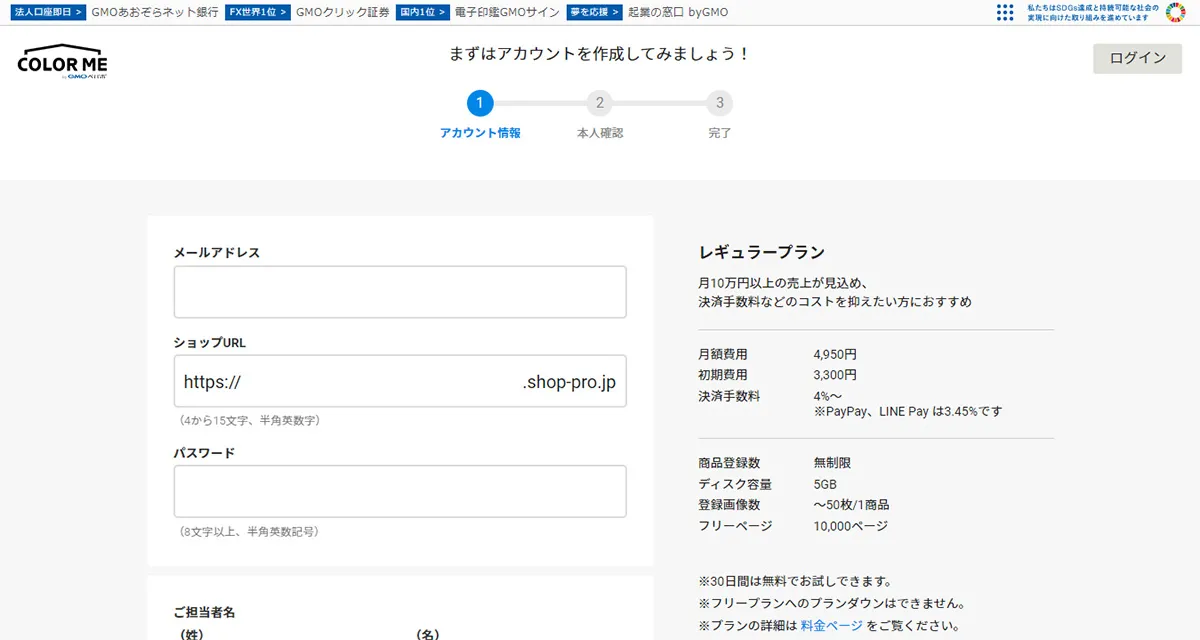Click the パスワード input field
The image size is (1200, 640).
tap(400, 491)
